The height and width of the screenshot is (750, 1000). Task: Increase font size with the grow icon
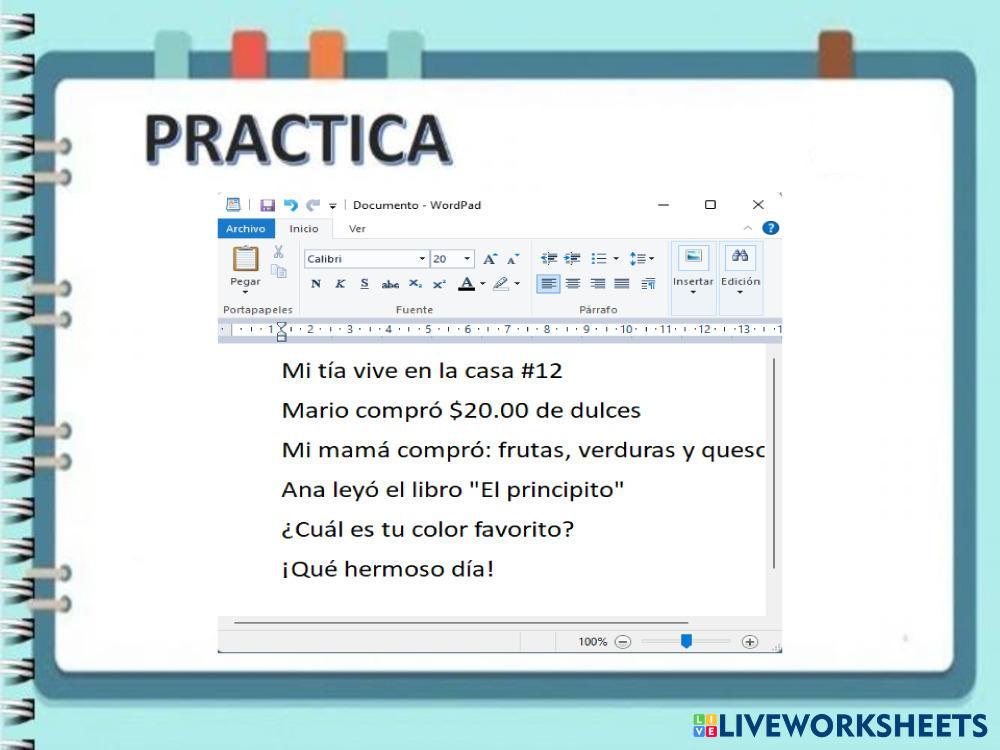pos(491,259)
